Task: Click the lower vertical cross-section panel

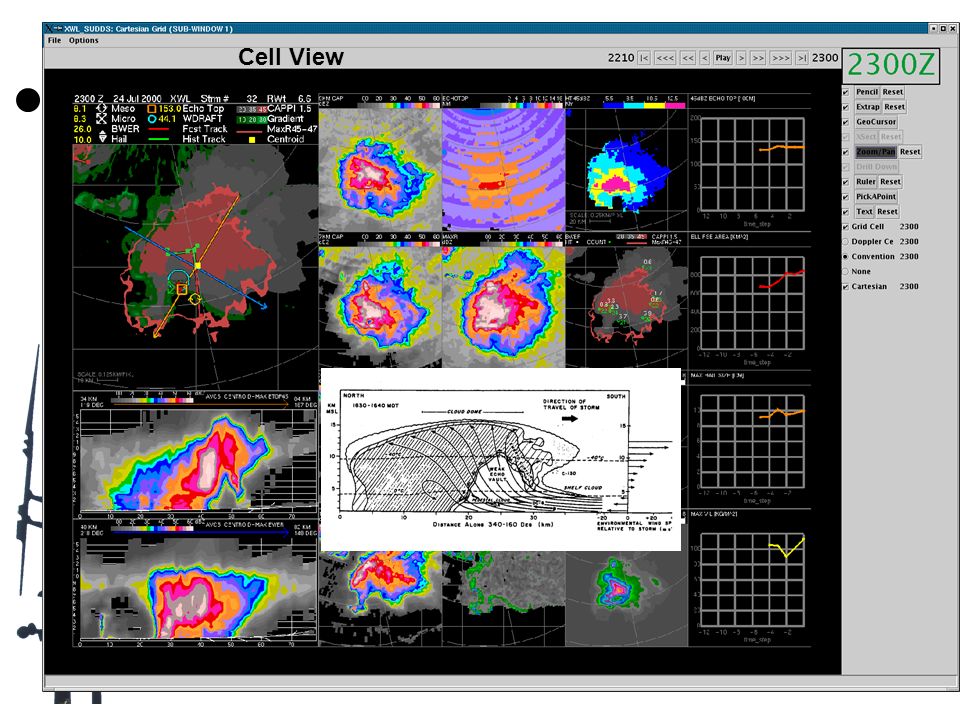Action: (x=195, y=583)
